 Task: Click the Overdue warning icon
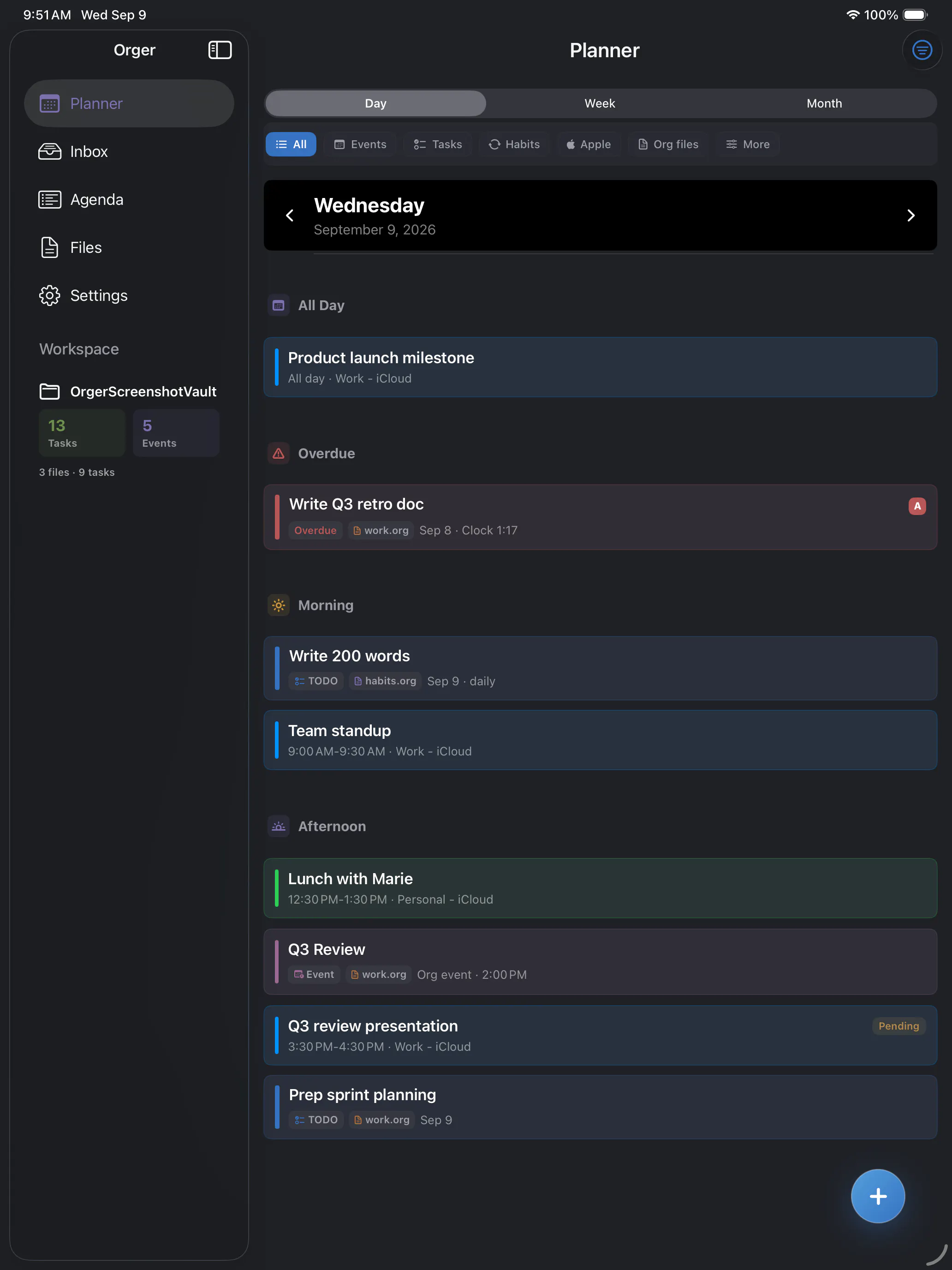point(278,454)
